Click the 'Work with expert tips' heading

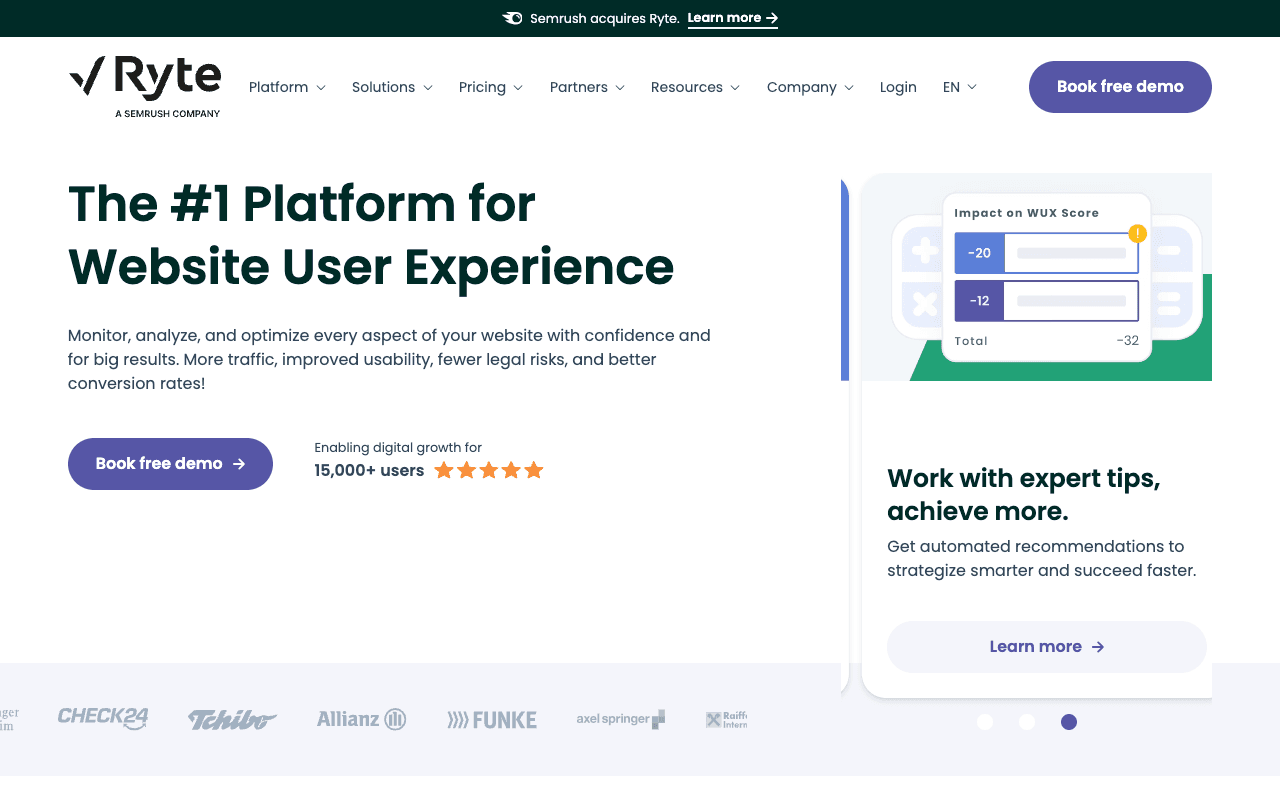[x=1024, y=494]
